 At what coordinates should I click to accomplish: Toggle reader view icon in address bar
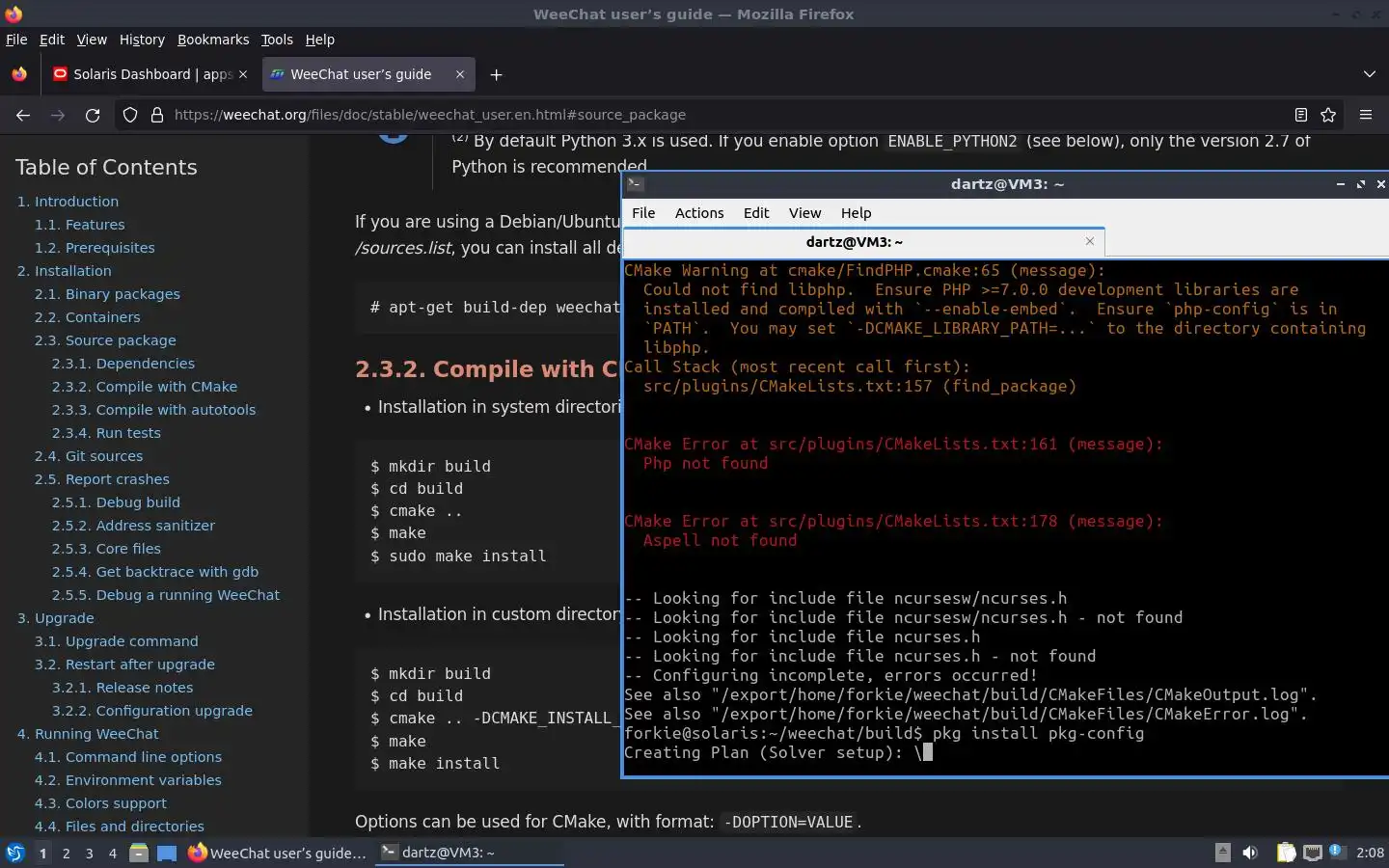(1300, 115)
